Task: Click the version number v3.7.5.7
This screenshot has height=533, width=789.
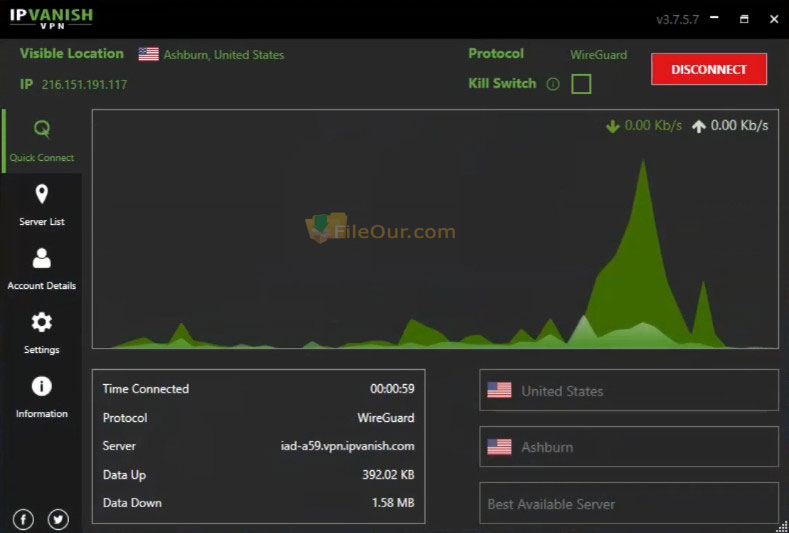Action: tap(678, 20)
